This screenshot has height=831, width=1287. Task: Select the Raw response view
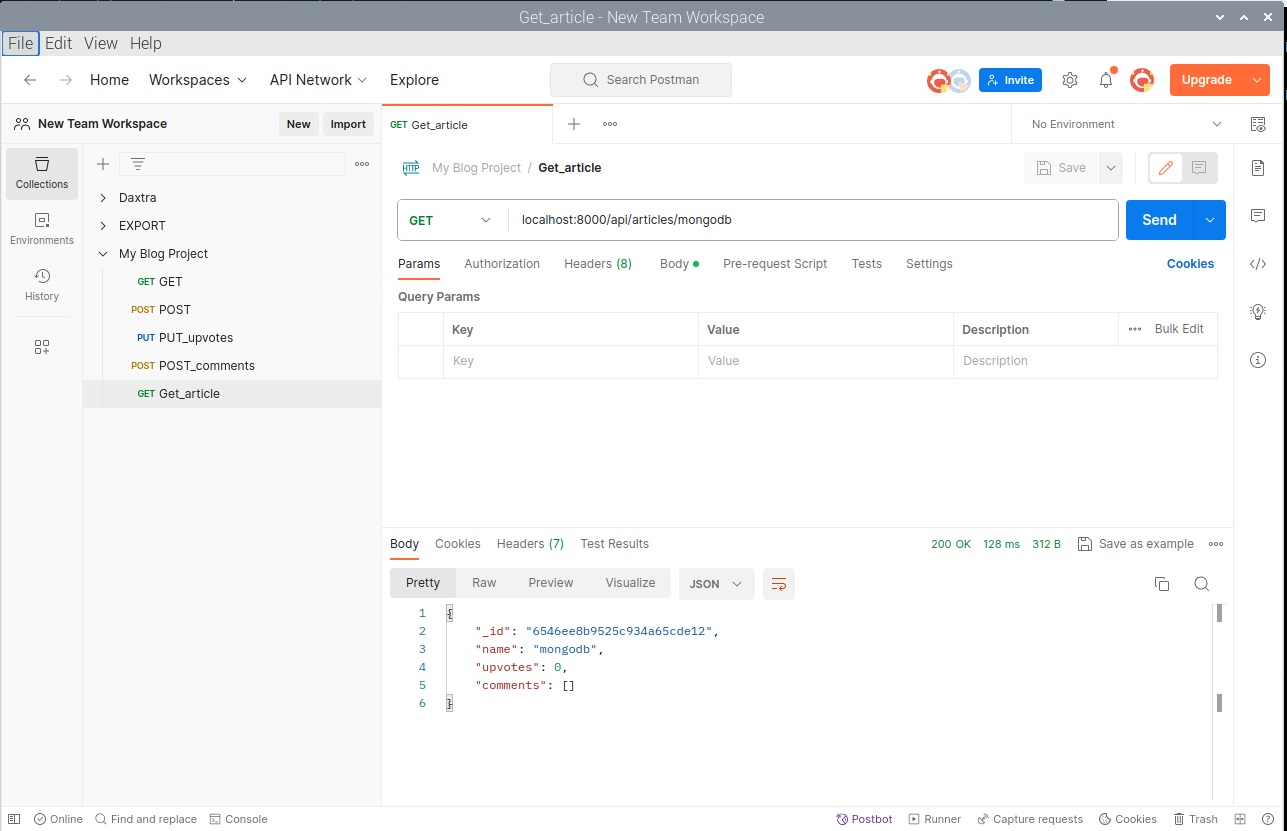(x=484, y=583)
